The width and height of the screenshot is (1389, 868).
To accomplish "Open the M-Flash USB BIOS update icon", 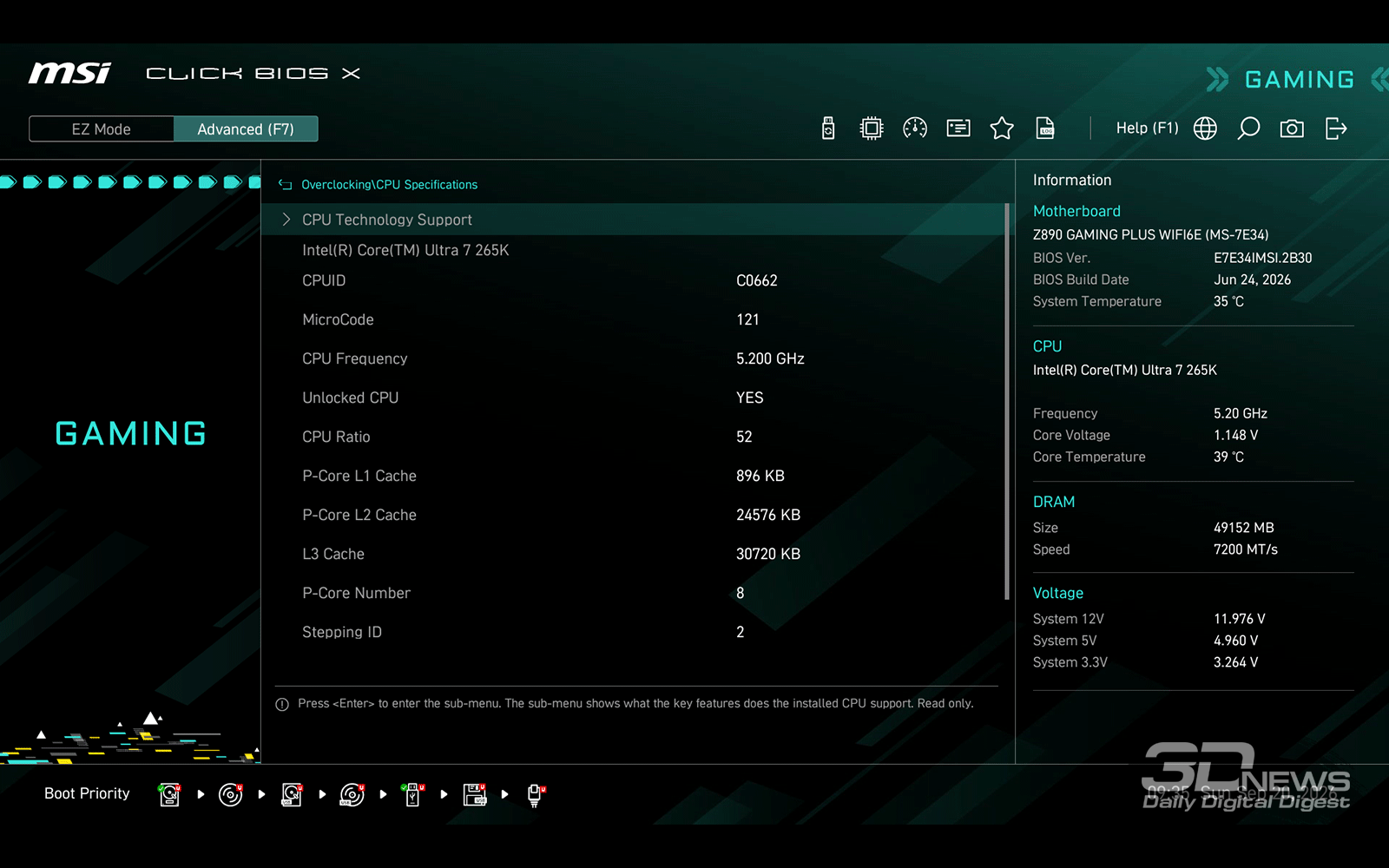I will (x=828, y=128).
